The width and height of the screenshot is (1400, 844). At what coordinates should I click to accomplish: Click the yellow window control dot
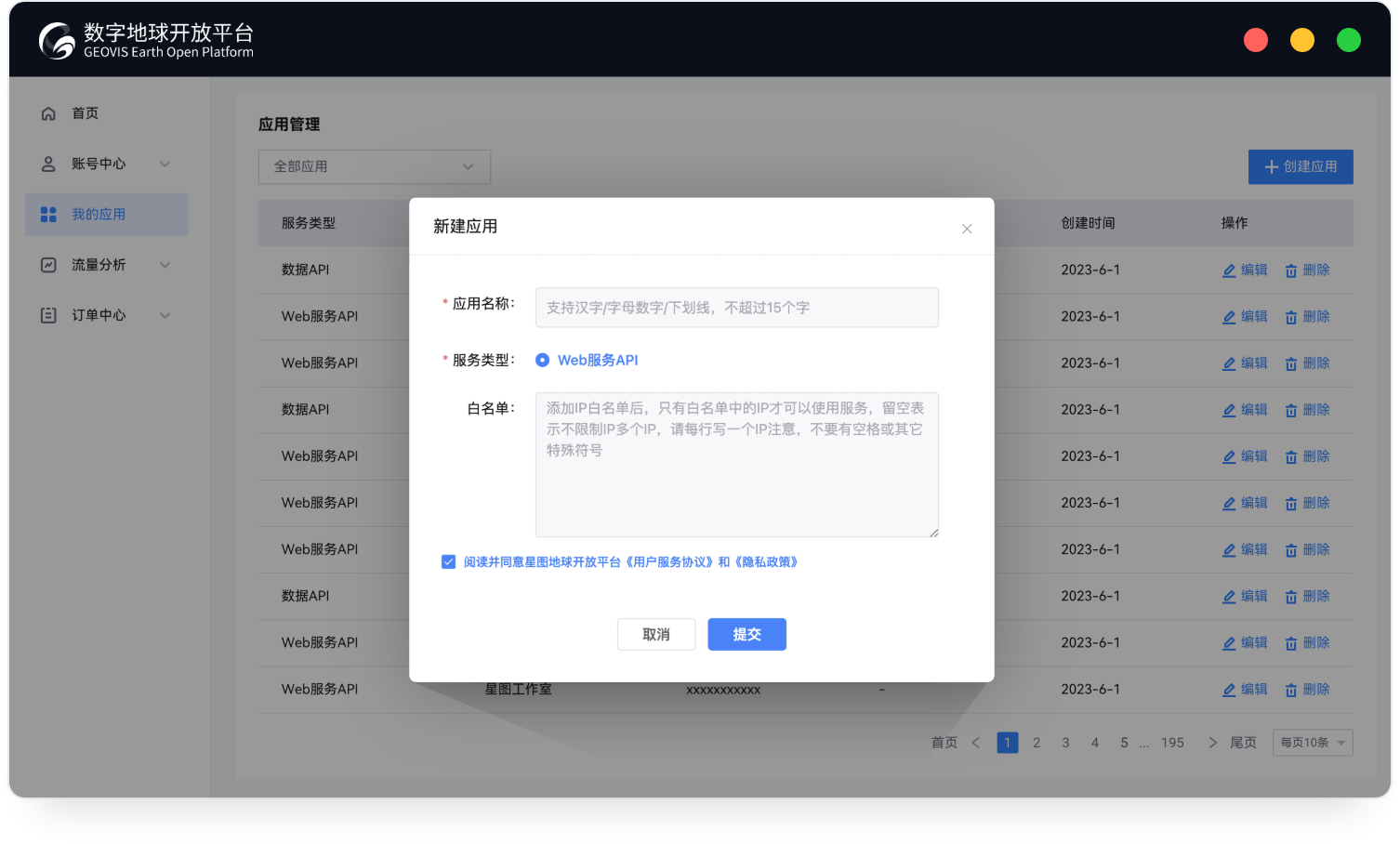click(1302, 40)
